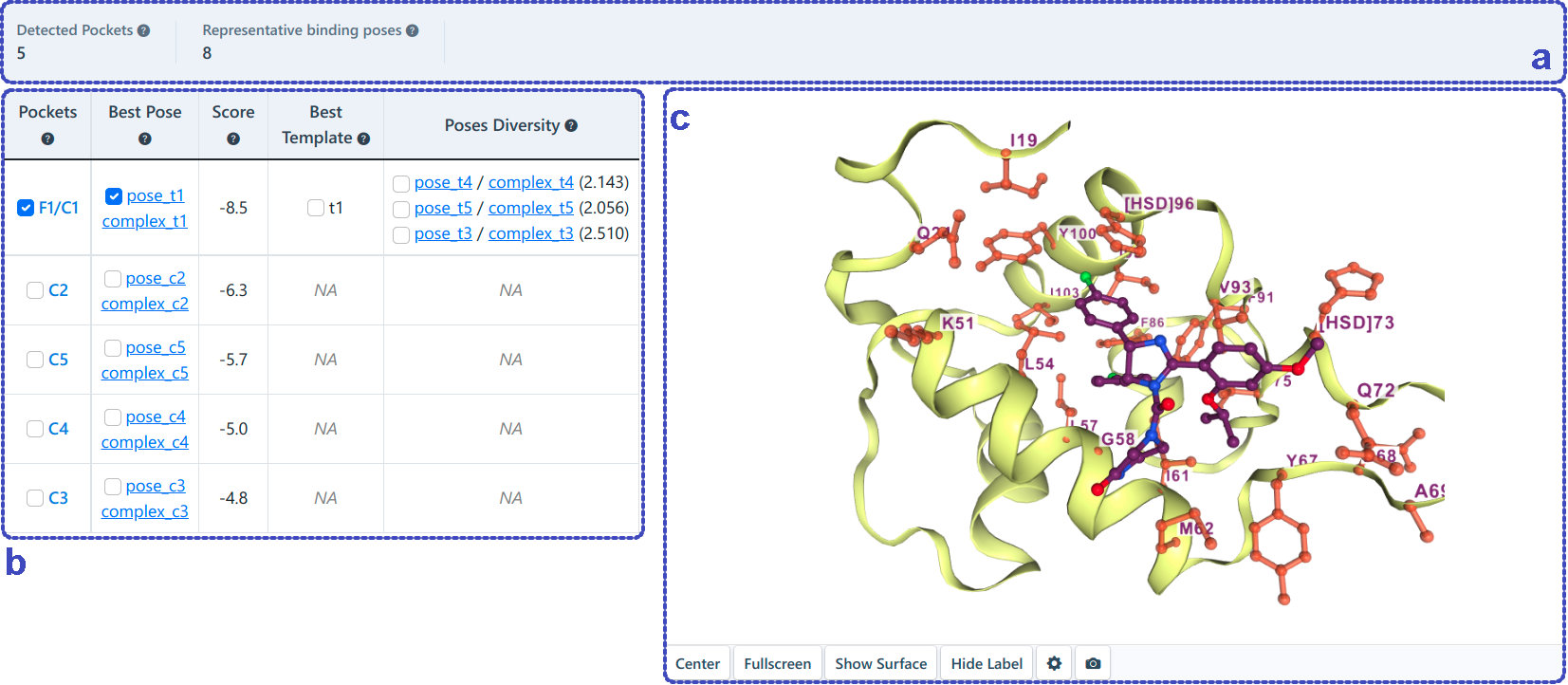Select the pose_c5 checkbox
This screenshot has height=685, width=1568.
pyautogui.click(x=113, y=348)
